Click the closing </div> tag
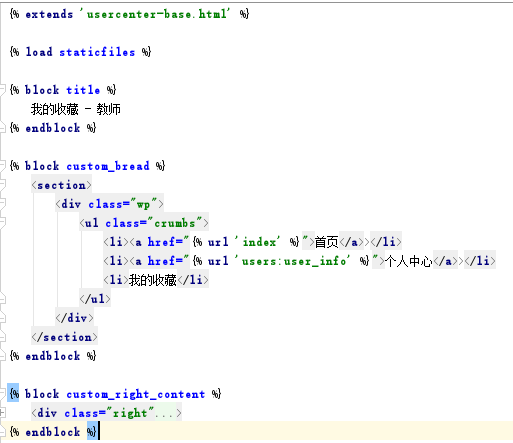 75,318
